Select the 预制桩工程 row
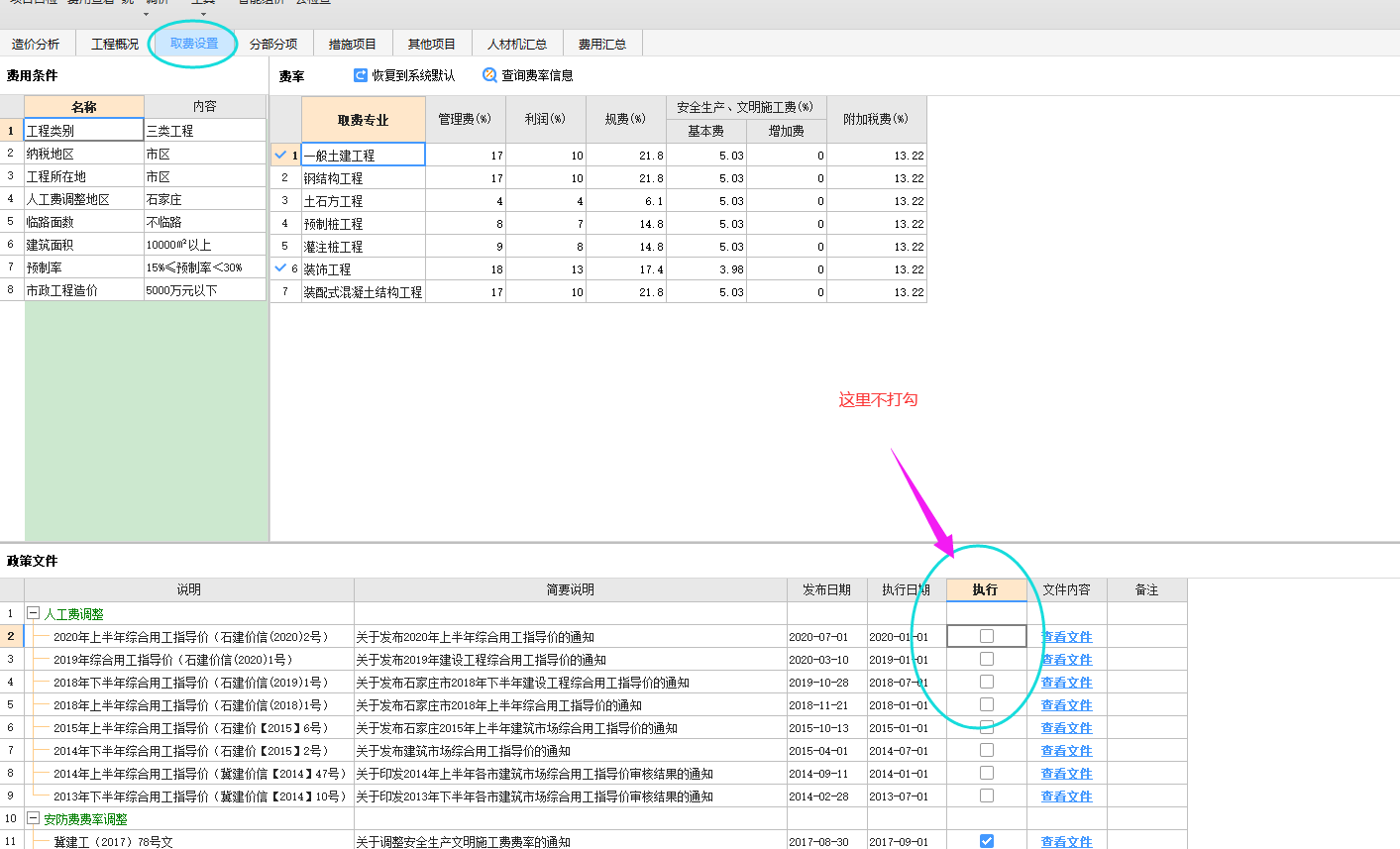The height and width of the screenshot is (849, 1400). click(598, 224)
